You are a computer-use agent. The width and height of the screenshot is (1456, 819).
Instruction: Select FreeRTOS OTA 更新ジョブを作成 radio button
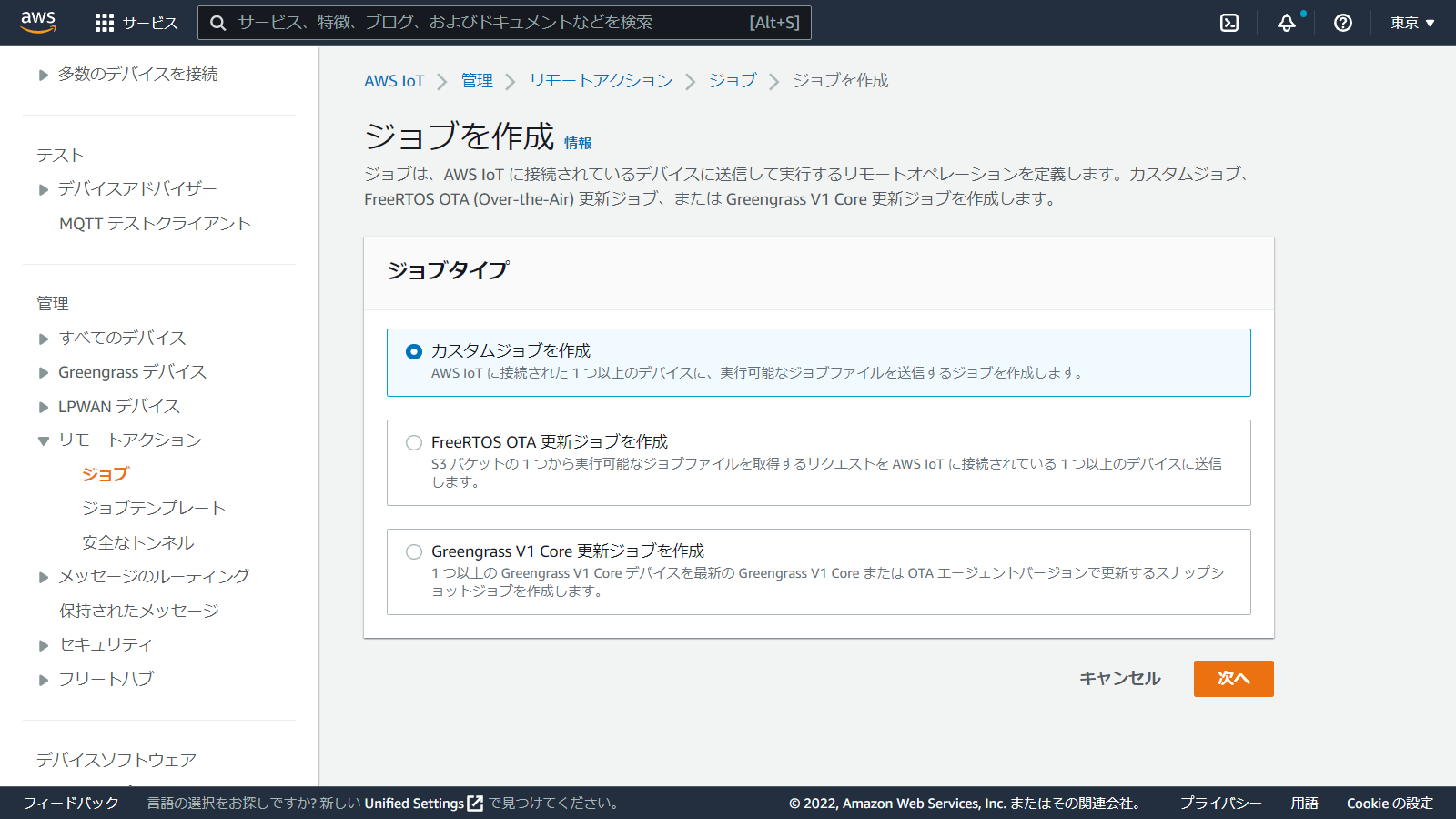[x=414, y=442]
